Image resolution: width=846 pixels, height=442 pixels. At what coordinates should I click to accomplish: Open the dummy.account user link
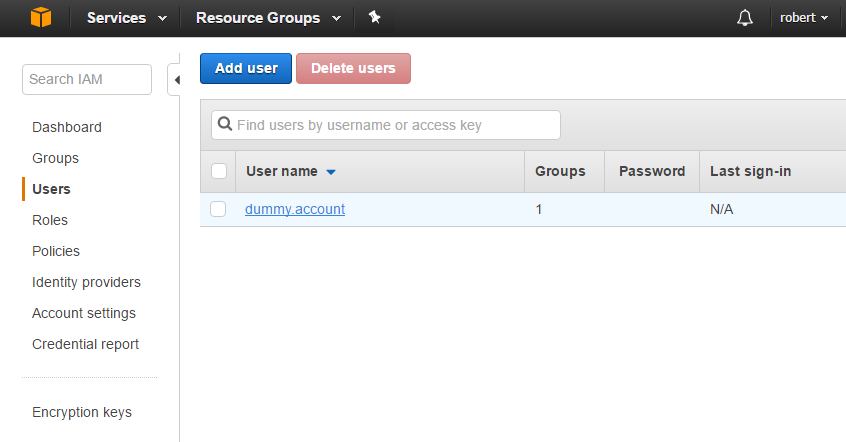pyautogui.click(x=295, y=209)
